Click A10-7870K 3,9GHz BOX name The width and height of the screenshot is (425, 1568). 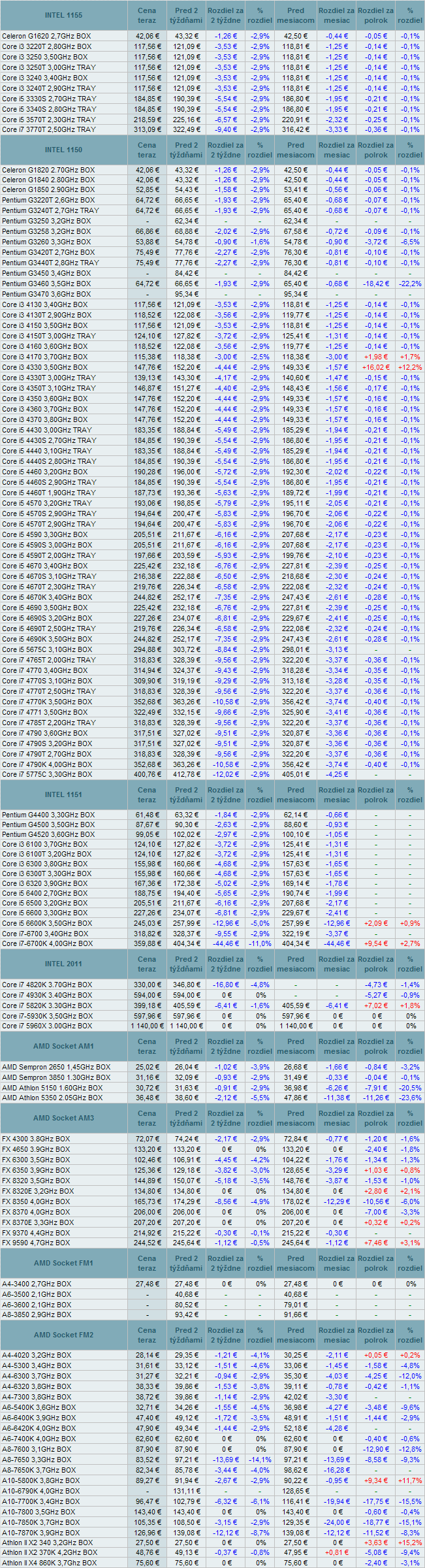coord(41,1532)
